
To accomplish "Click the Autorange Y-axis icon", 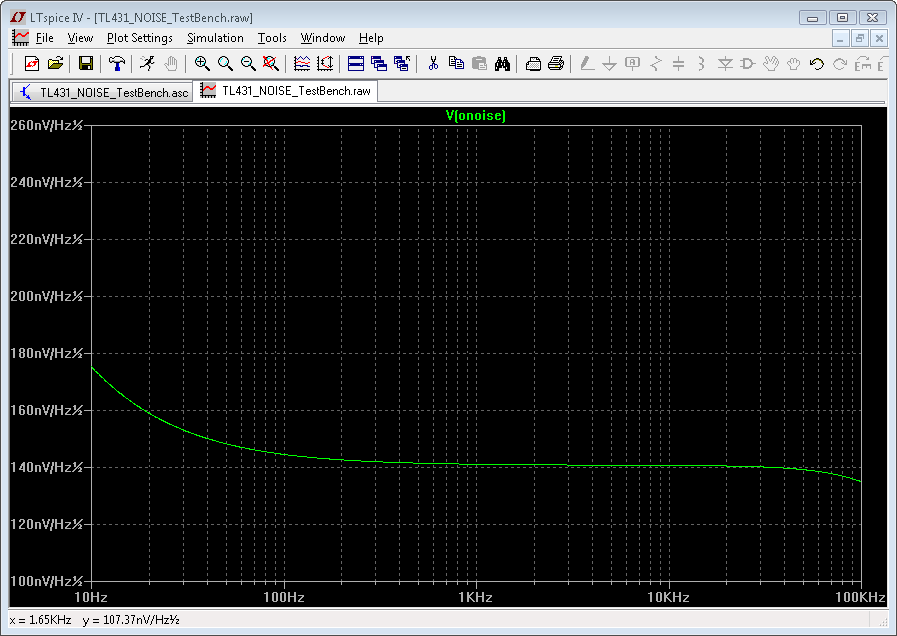I will (325, 63).
